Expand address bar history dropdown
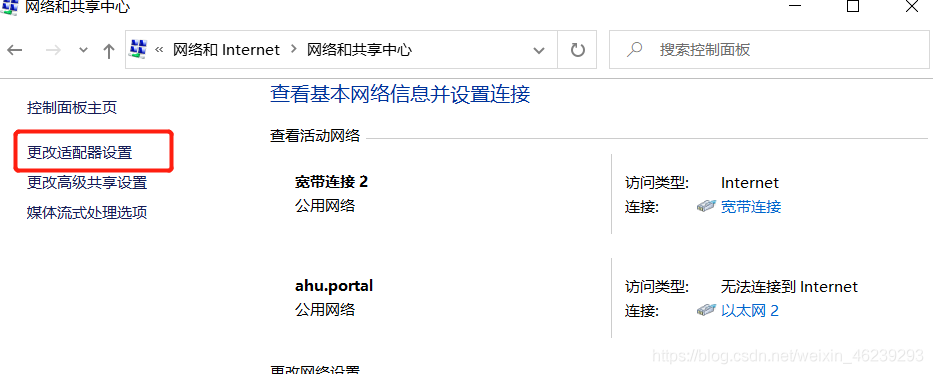 point(539,50)
